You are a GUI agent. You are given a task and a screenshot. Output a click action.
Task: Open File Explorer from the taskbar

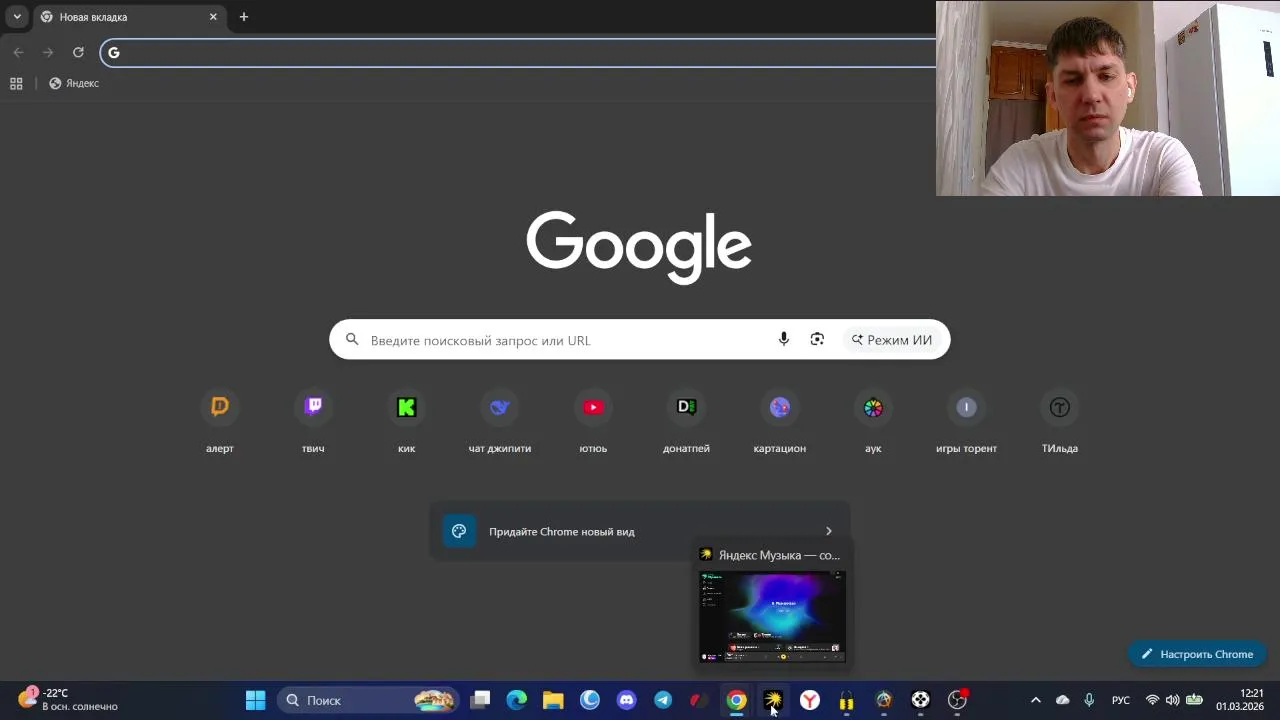click(x=553, y=700)
